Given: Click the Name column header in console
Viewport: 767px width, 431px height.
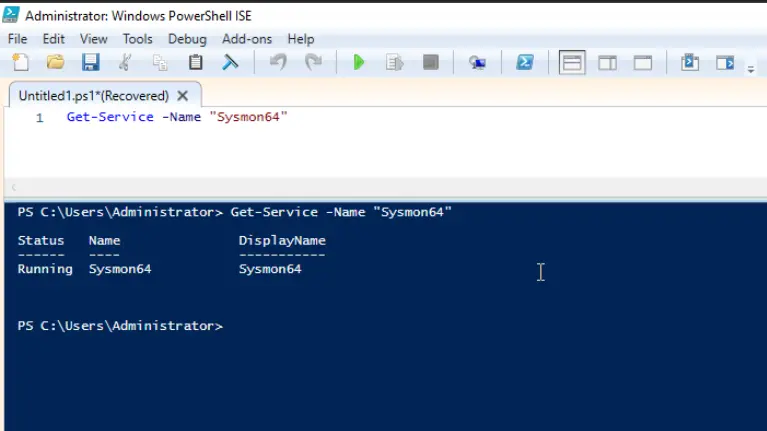Looking at the screenshot, I should pyautogui.click(x=104, y=241).
